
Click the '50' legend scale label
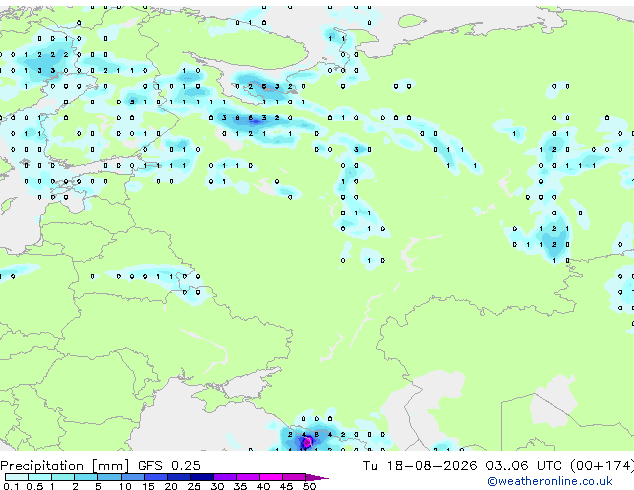click(309, 486)
